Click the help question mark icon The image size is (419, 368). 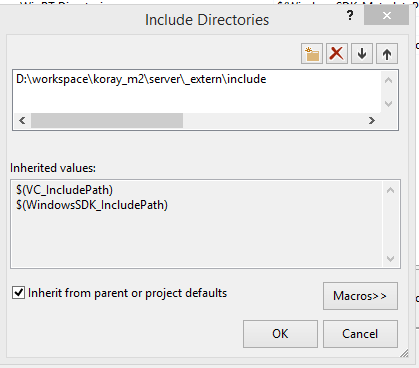point(350,15)
